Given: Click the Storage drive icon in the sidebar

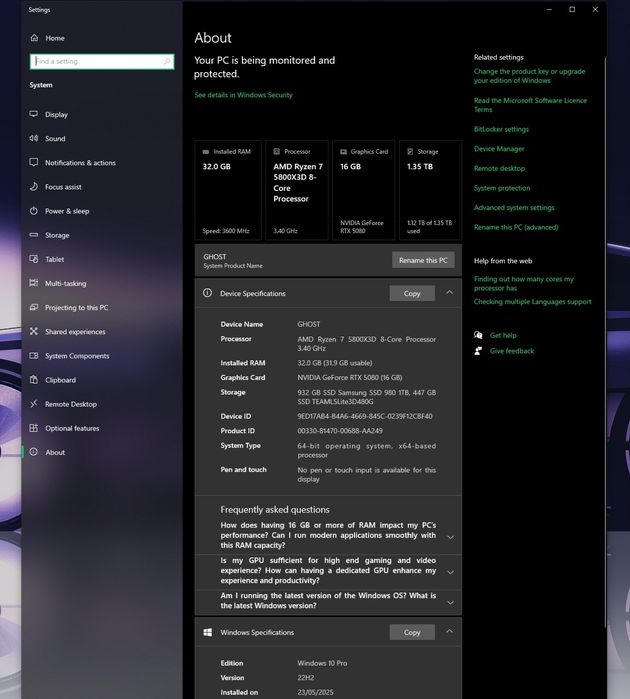Looking at the screenshot, I should tap(33, 234).
